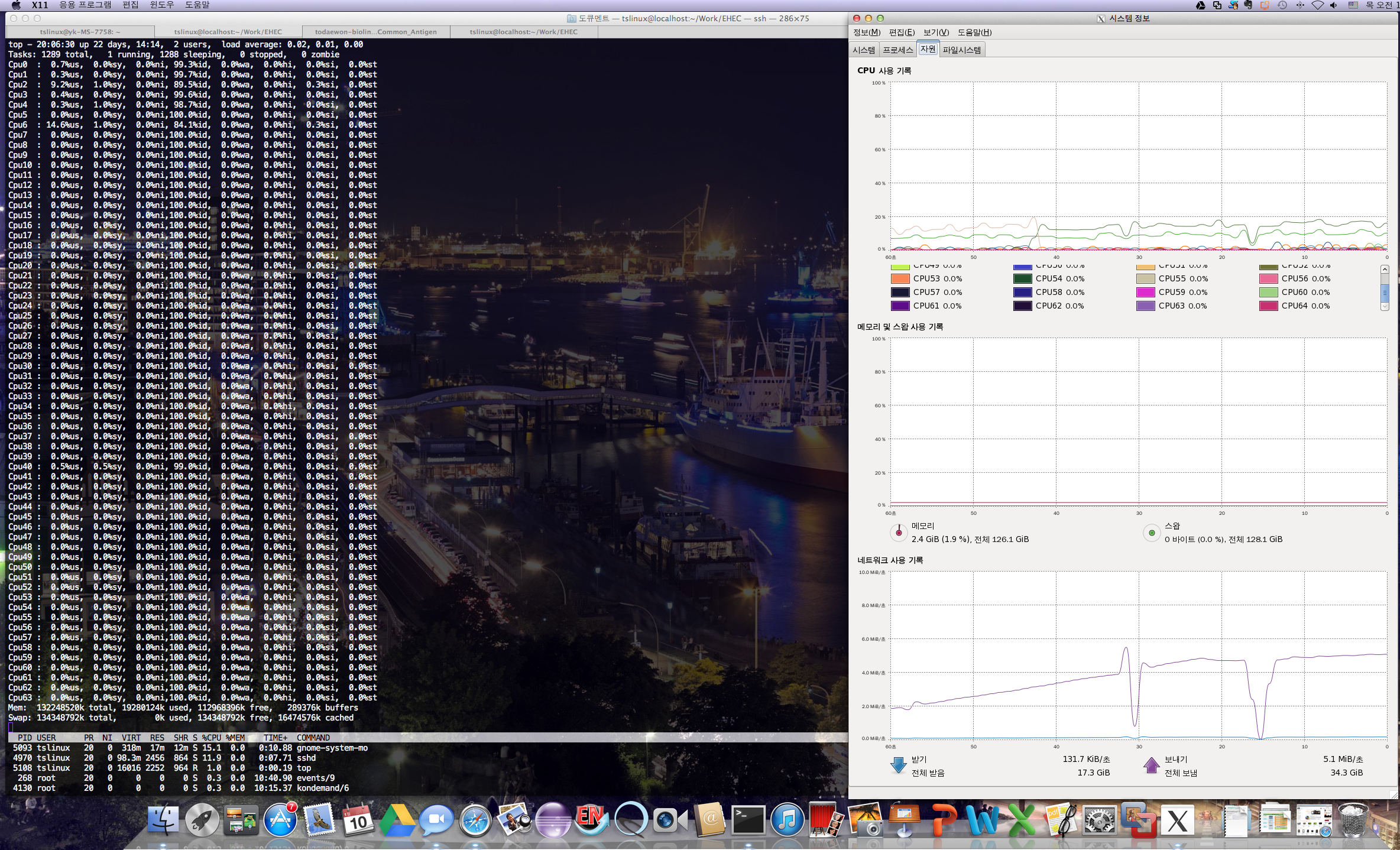This screenshot has height=850, width=1400.
Task: Open 도움말(H) menu in System Monitor
Action: 974,33
